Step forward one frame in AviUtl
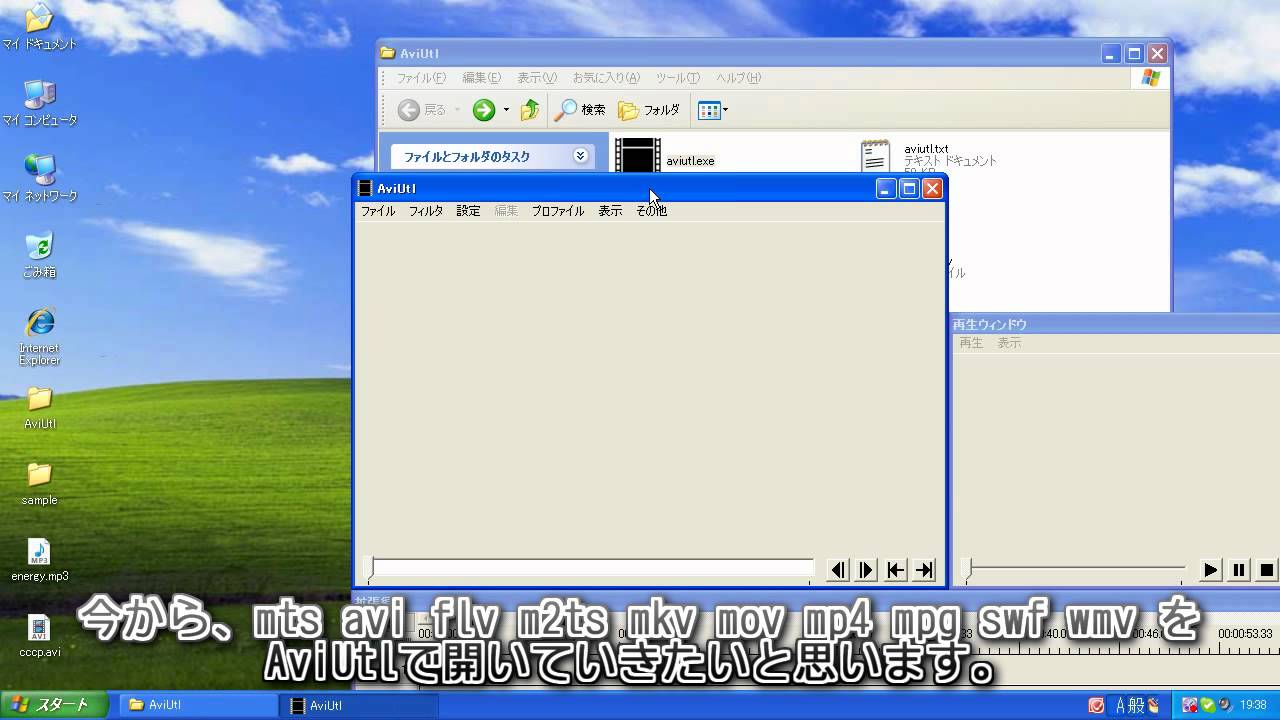Viewport: 1280px width, 720px height. click(866, 570)
